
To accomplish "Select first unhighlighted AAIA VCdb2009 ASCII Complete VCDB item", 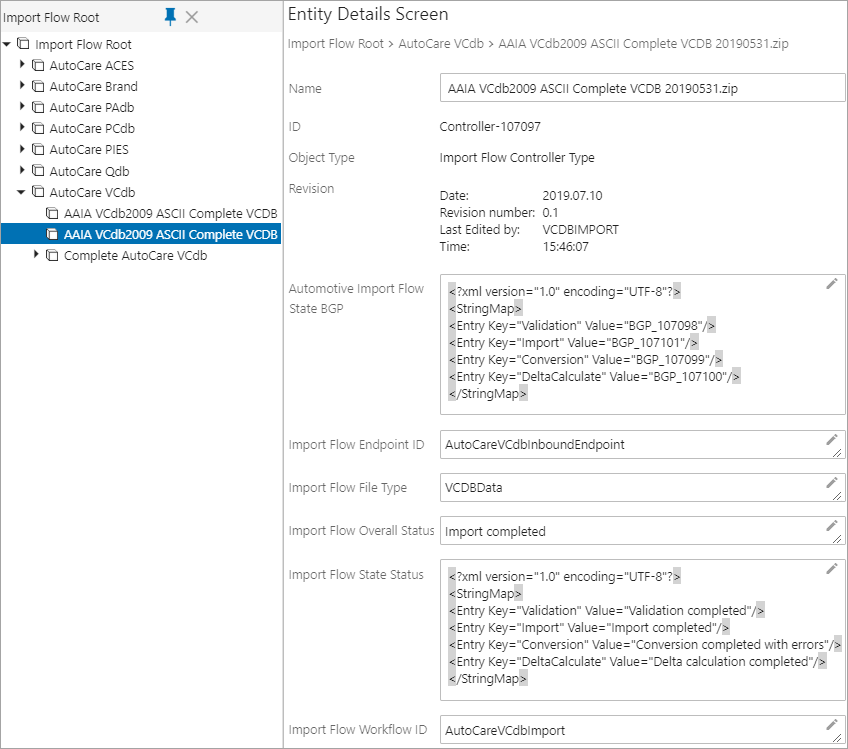I will coord(170,214).
